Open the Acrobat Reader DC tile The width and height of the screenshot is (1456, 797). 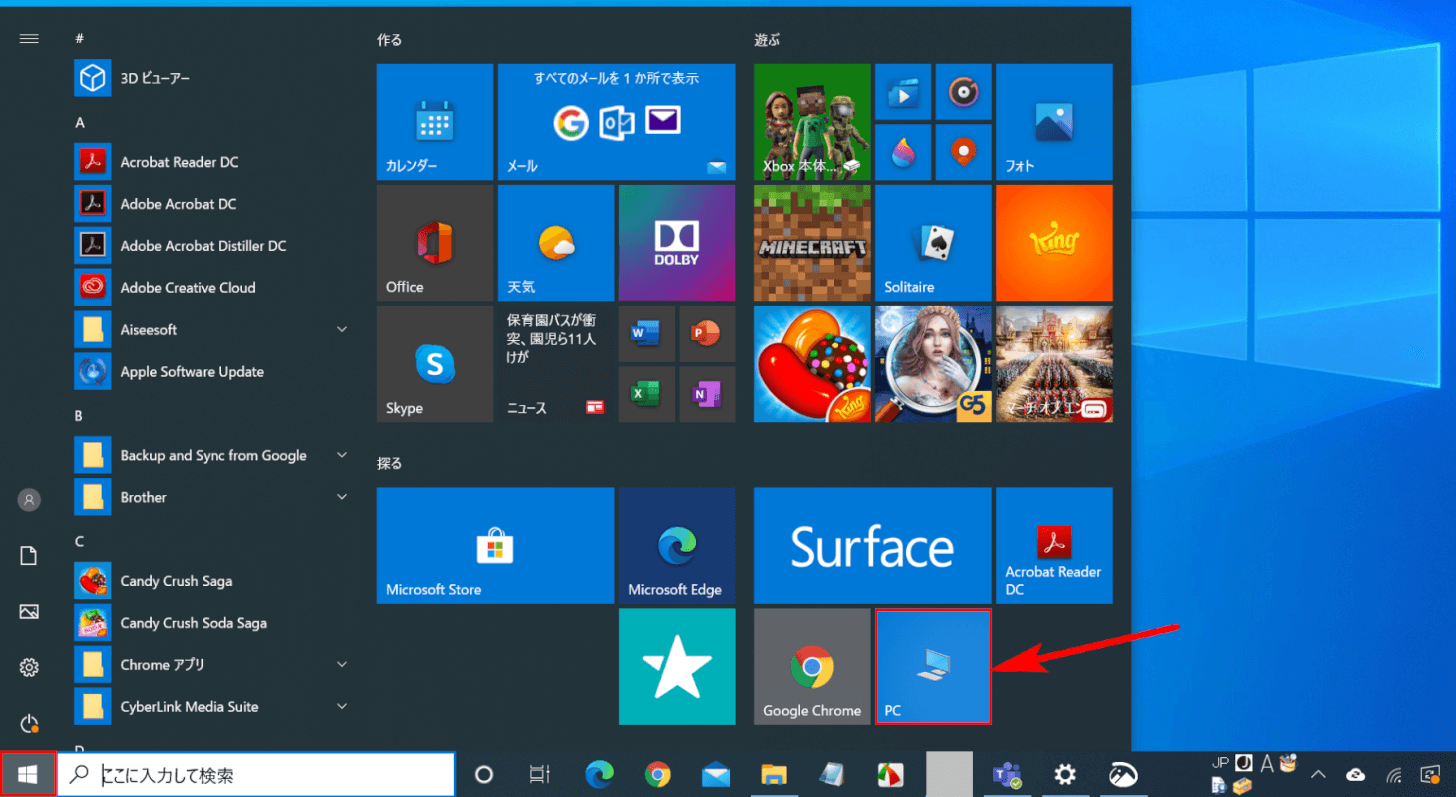coord(1054,546)
